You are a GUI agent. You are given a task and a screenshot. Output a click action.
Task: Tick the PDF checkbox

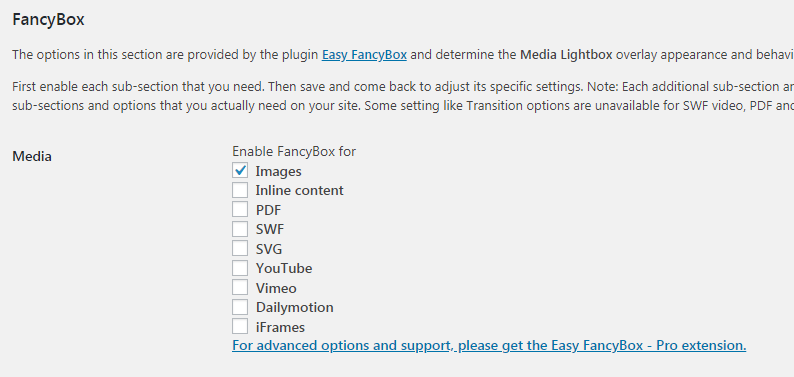click(x=240, y=210)
